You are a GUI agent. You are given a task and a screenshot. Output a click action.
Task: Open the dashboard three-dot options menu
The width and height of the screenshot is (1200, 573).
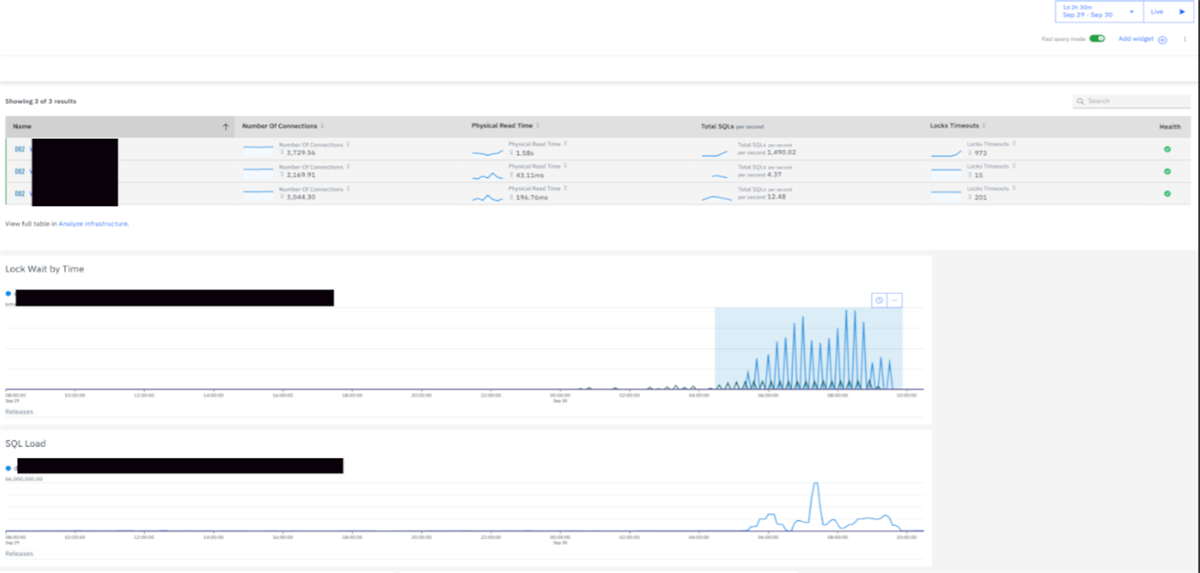pyautogui.click(x=1186, y=39)
